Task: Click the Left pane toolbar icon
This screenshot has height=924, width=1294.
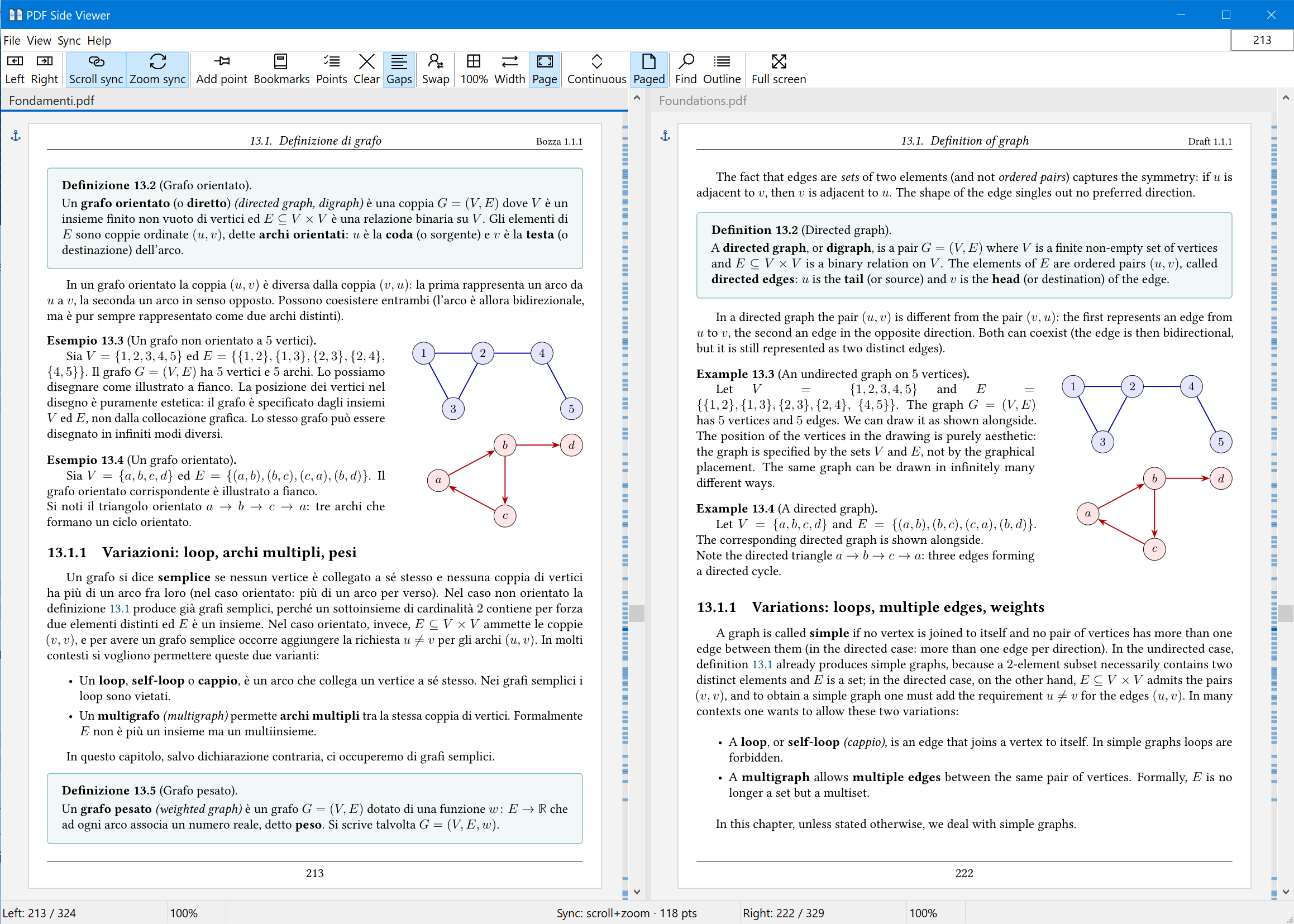Action: [15, 69]
